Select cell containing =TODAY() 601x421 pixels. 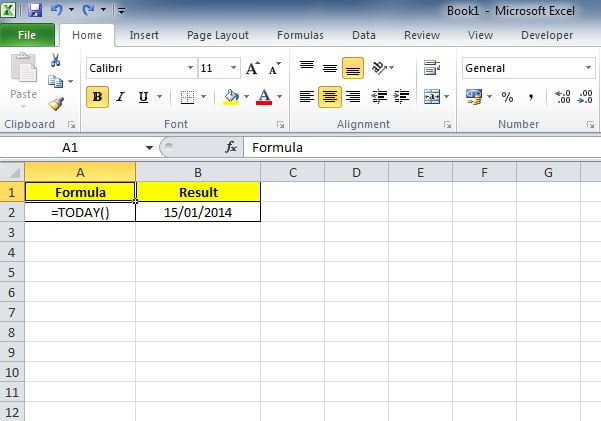click(x=80, y=212)
